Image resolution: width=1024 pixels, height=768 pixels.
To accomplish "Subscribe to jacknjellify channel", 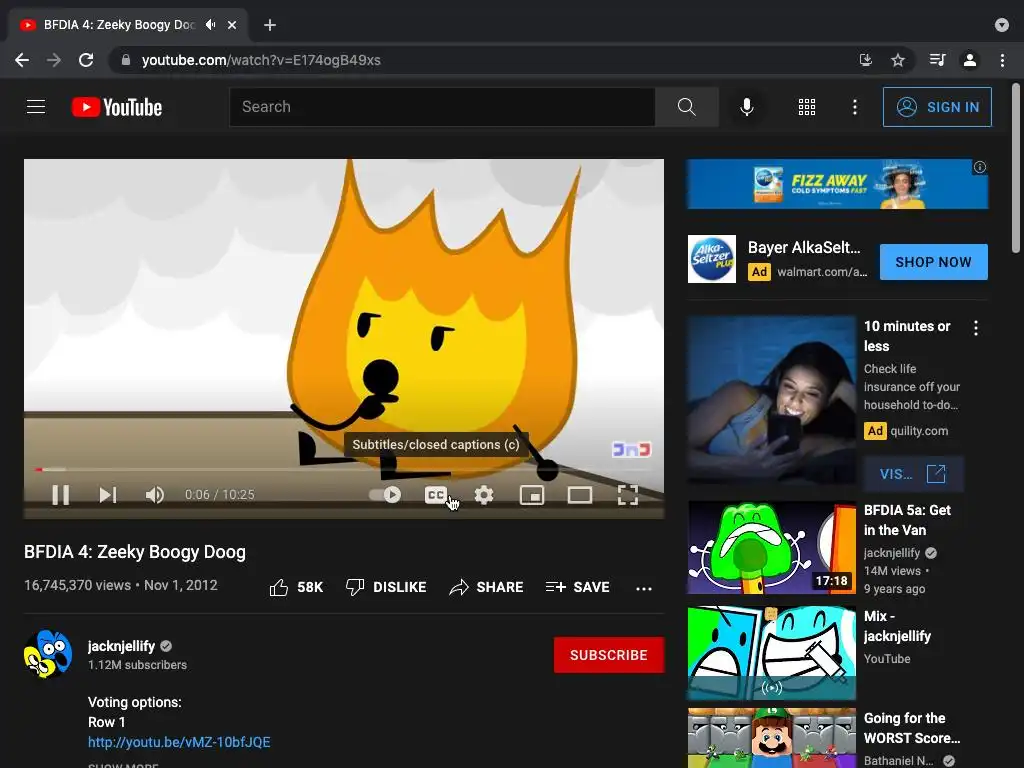I will click(609, 655).
